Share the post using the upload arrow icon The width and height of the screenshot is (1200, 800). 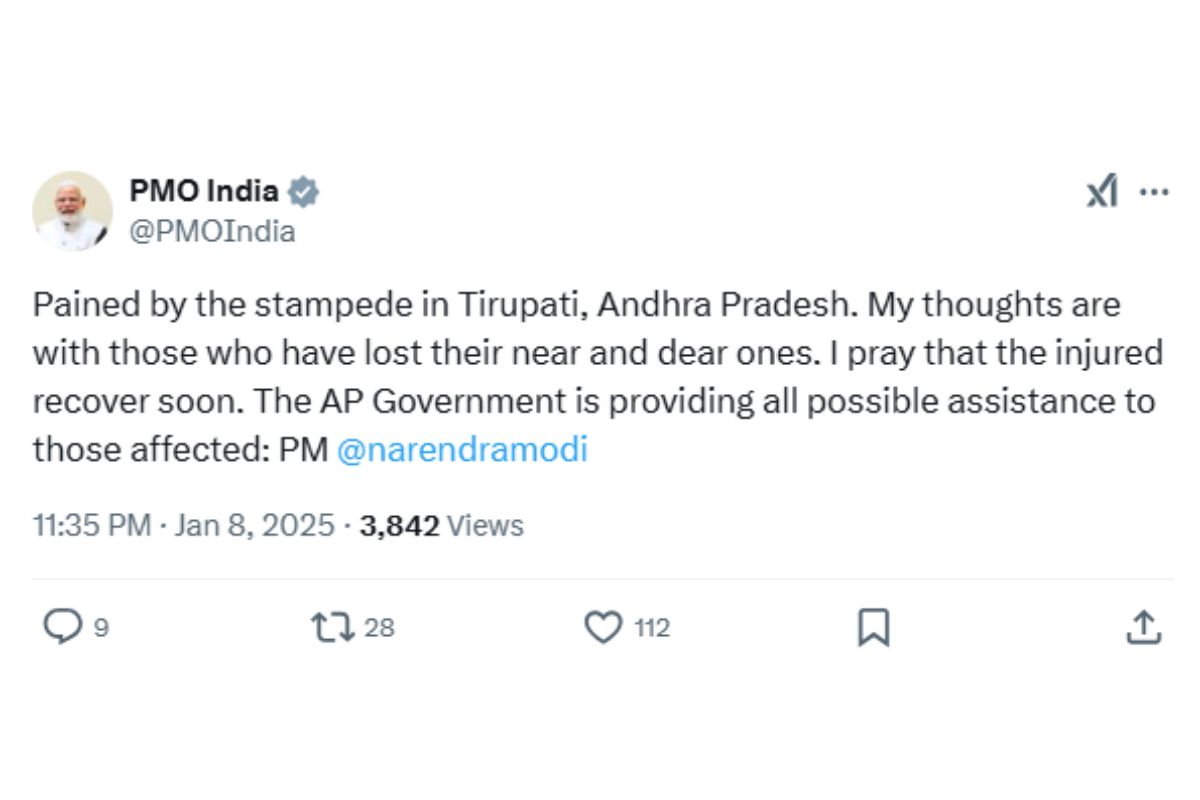(x=1144, y=627)
